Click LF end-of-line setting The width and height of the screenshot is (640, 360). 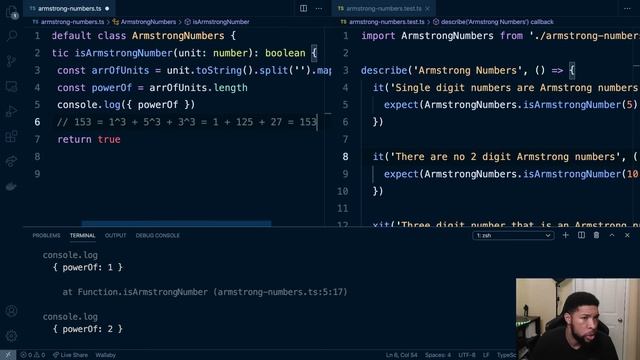point(486,355)
